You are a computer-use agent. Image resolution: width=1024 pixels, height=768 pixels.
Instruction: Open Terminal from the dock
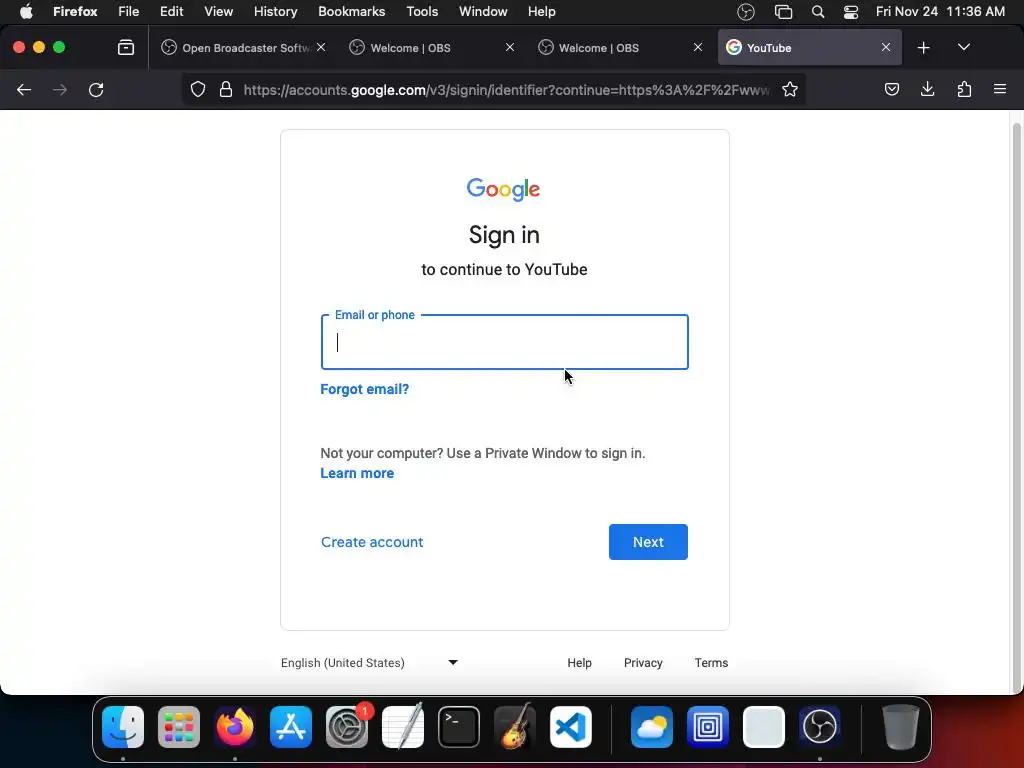point(458,727)
